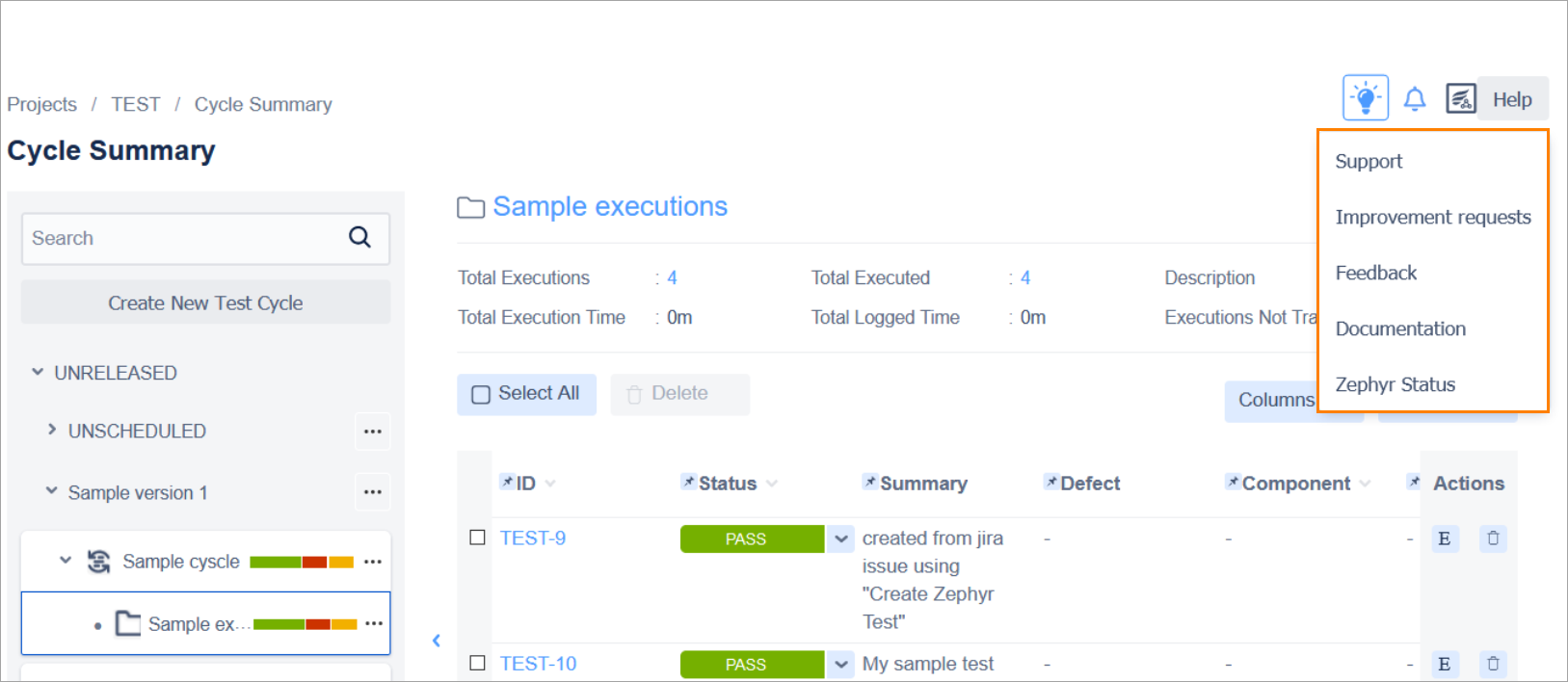The height and width of the screenshot is (682, 1568).
Task: Open the TEST-10 issue link
Action: pos(538,664)
